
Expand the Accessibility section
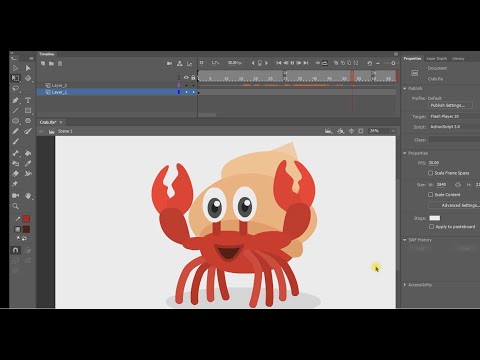click(x=405, y=285)
